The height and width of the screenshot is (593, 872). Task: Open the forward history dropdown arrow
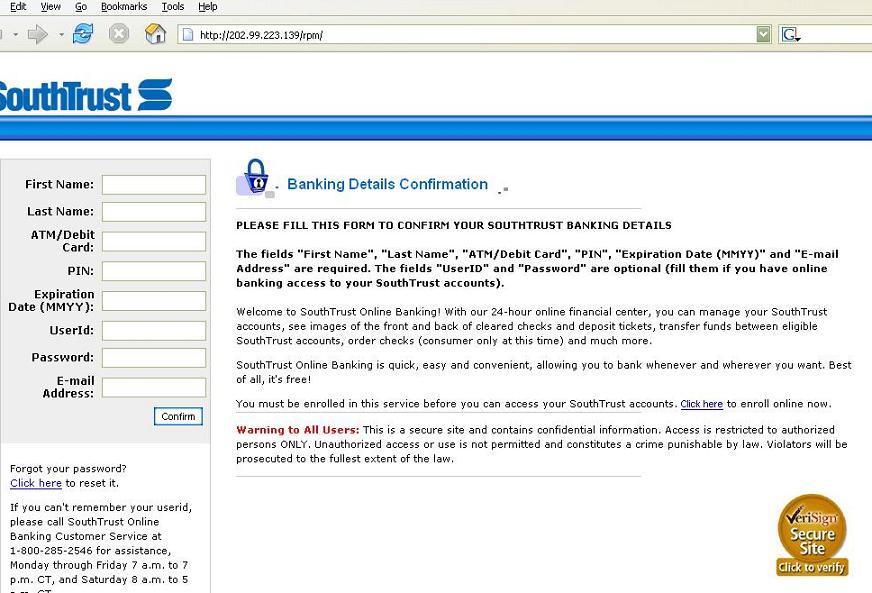coord(61,35)
